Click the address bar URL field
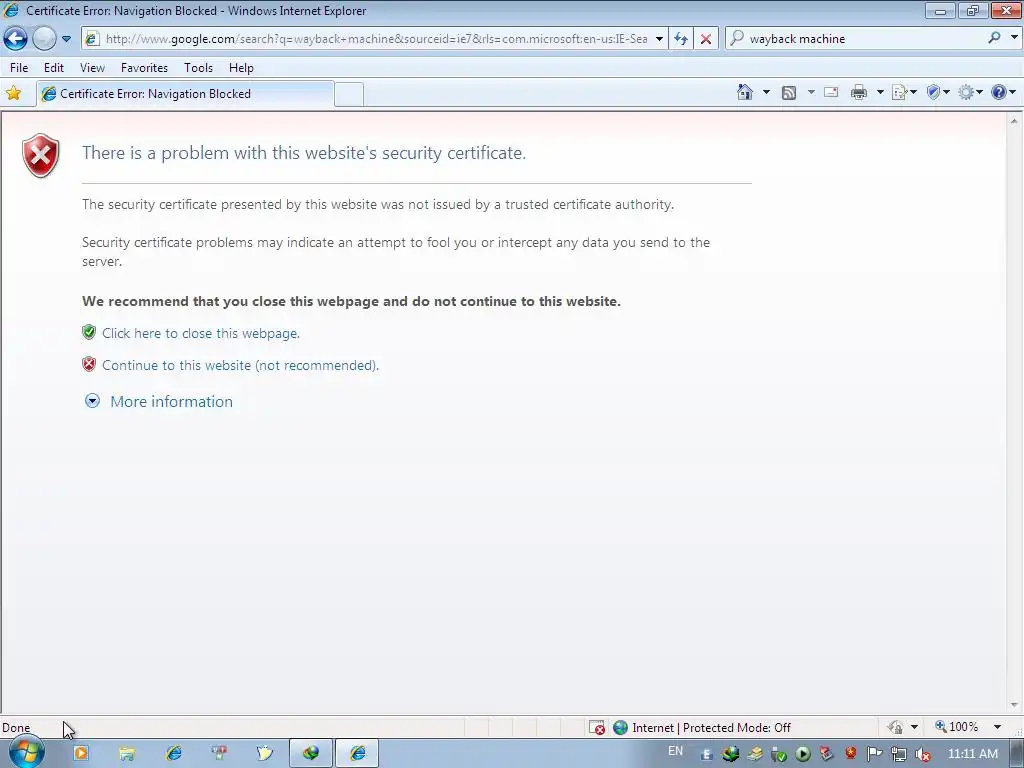Viewport: 1024px width, 768px height. pos(376,39)
